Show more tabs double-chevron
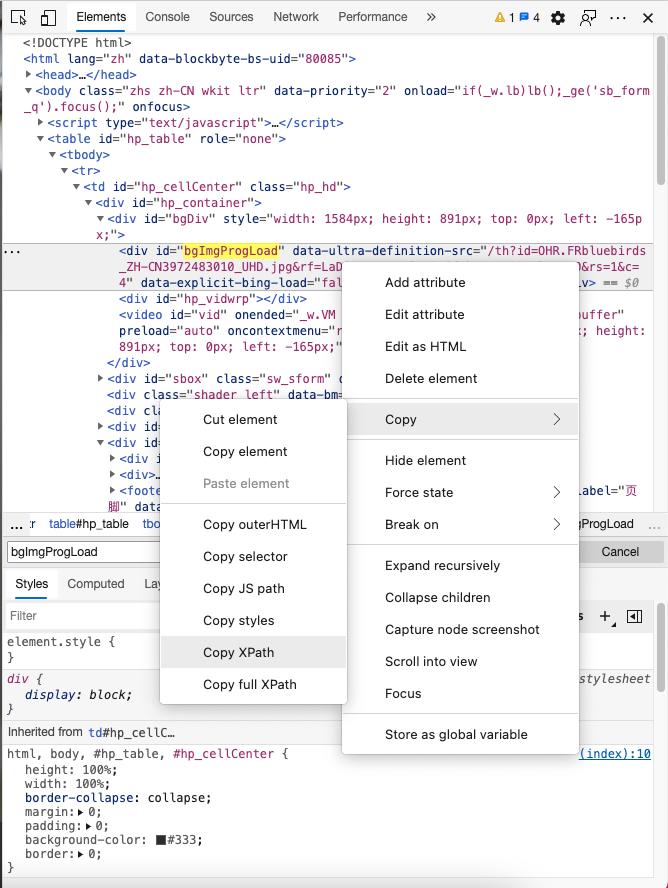668x888 pixels. click(431, 17)
